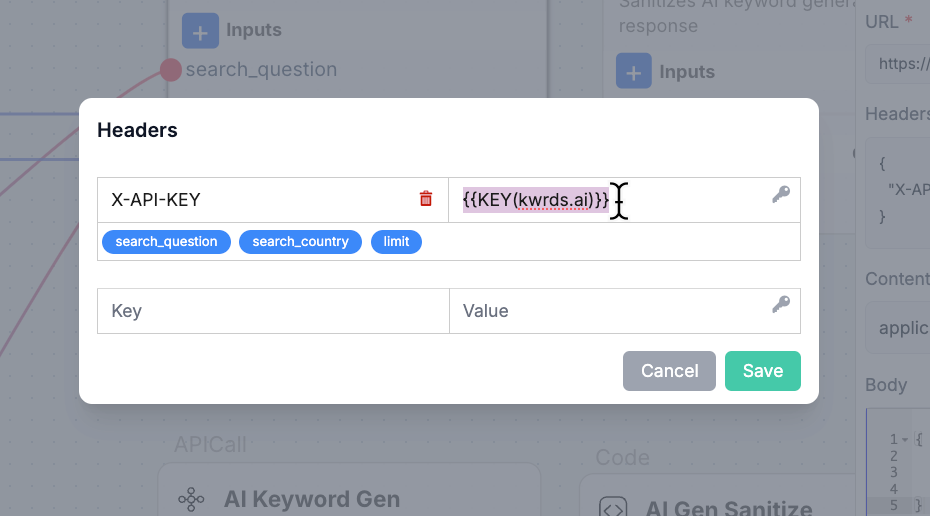Delete the X-API-KEY header row

426,199
